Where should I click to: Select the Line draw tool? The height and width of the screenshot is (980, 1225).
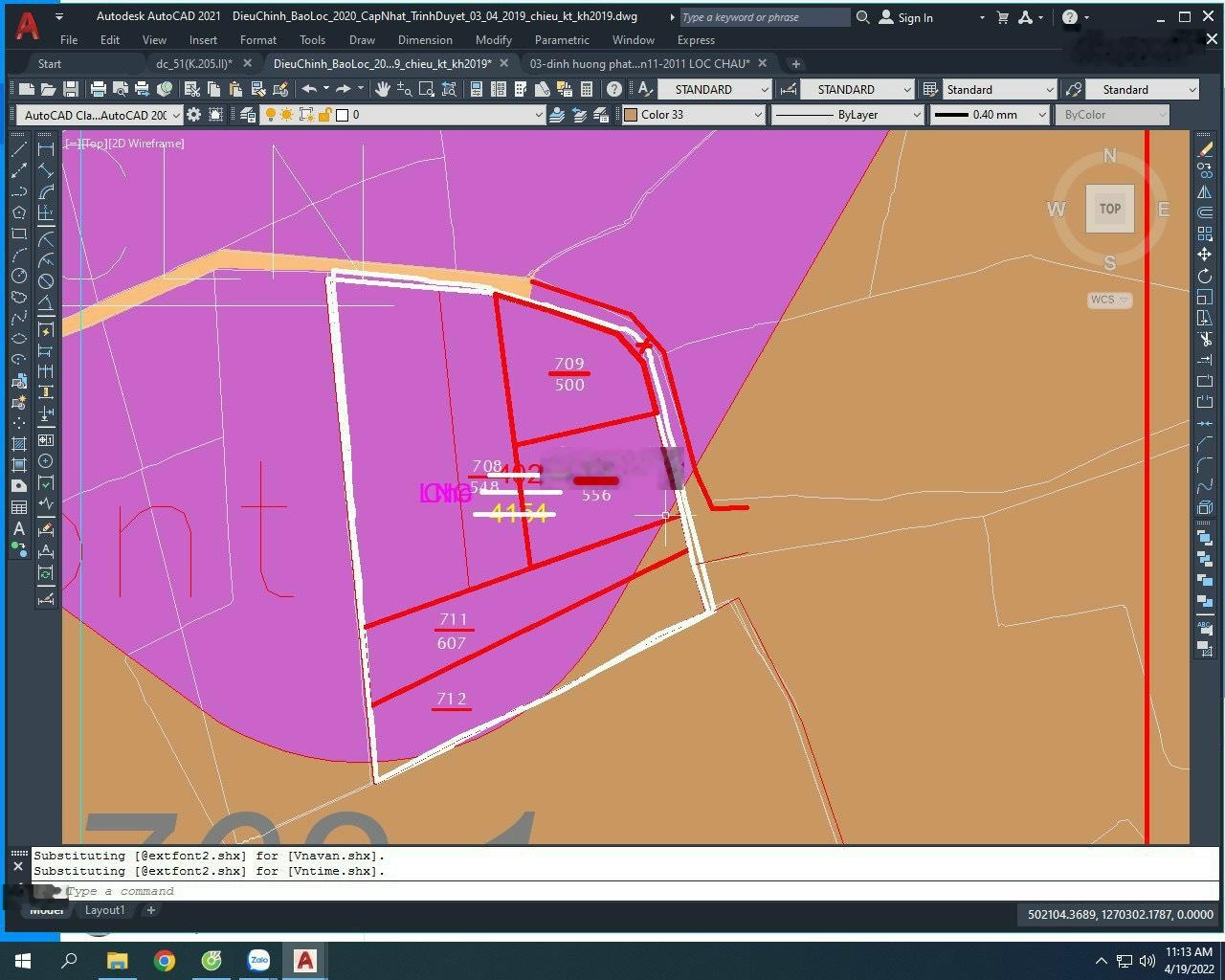coord(18,149)
